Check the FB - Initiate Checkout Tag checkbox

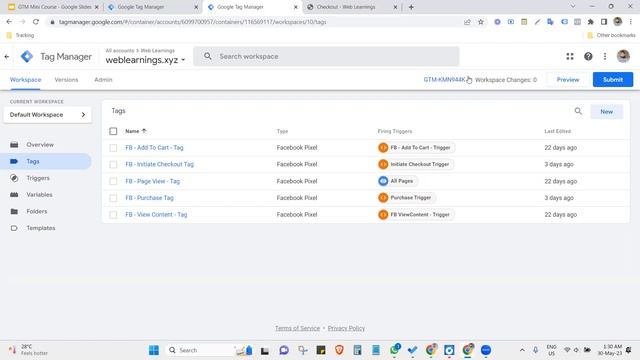click(x=113, y=164)
